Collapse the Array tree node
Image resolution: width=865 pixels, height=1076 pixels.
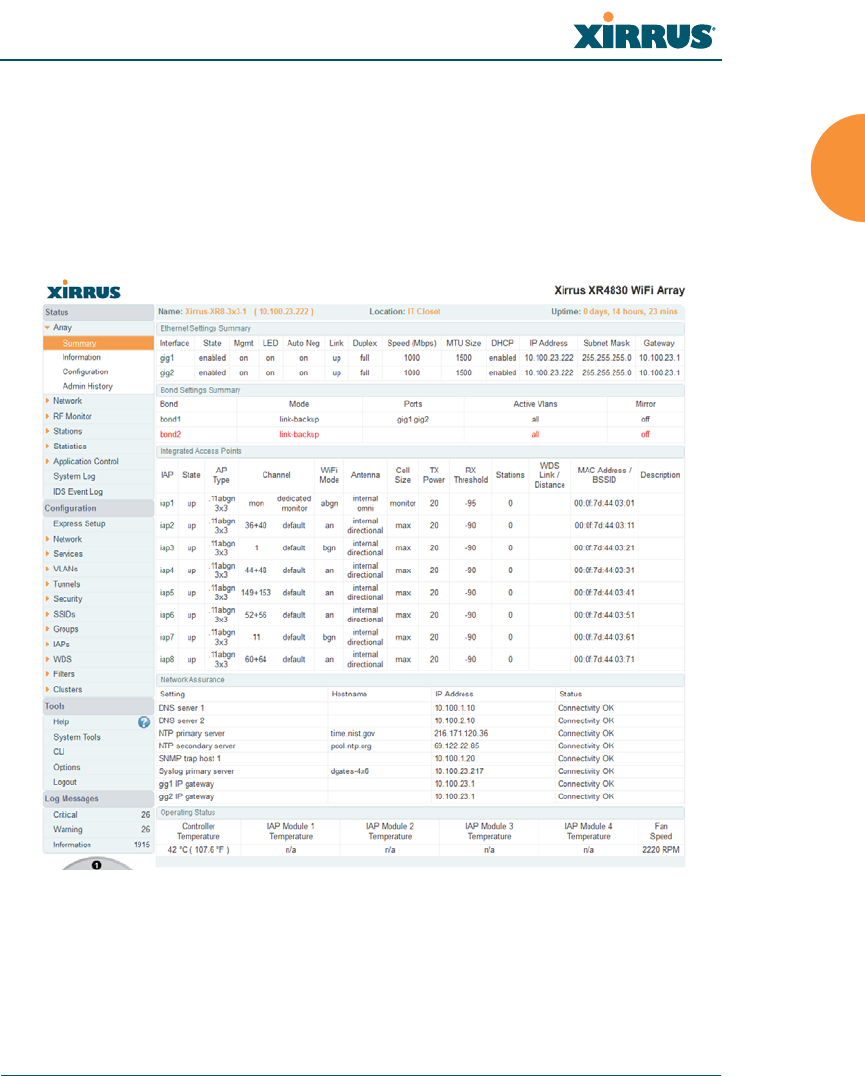tap(47, 328)
